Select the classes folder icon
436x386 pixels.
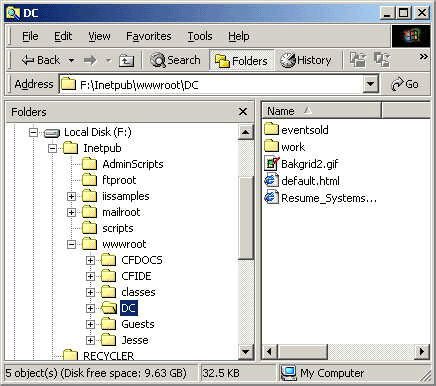(108, 292)
